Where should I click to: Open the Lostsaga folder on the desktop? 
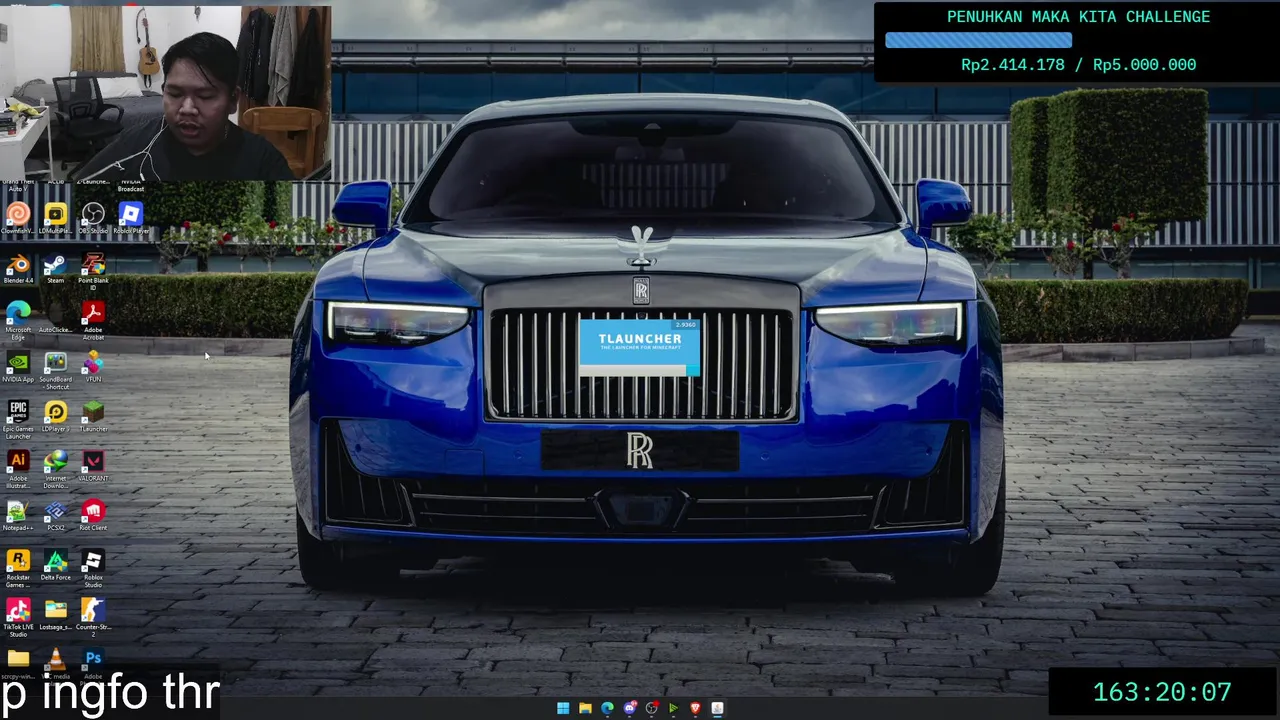[56, 615]
